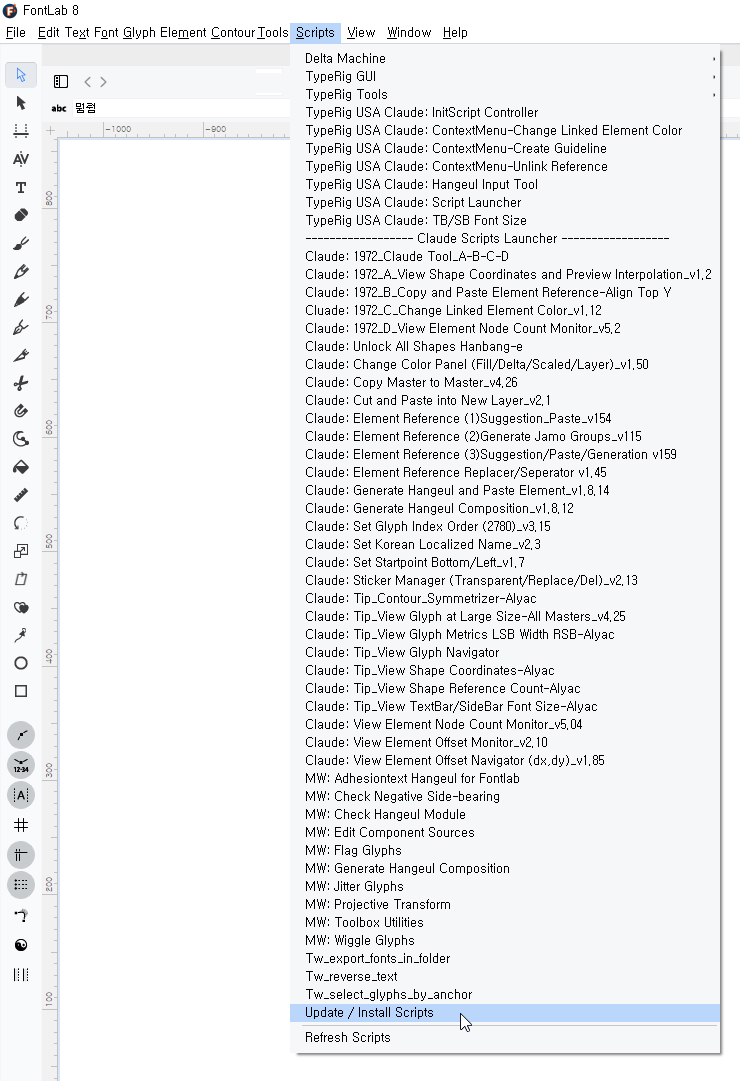Select the Guides tool with dashed lines
The image size is (740, 1081).
[21, 131]
